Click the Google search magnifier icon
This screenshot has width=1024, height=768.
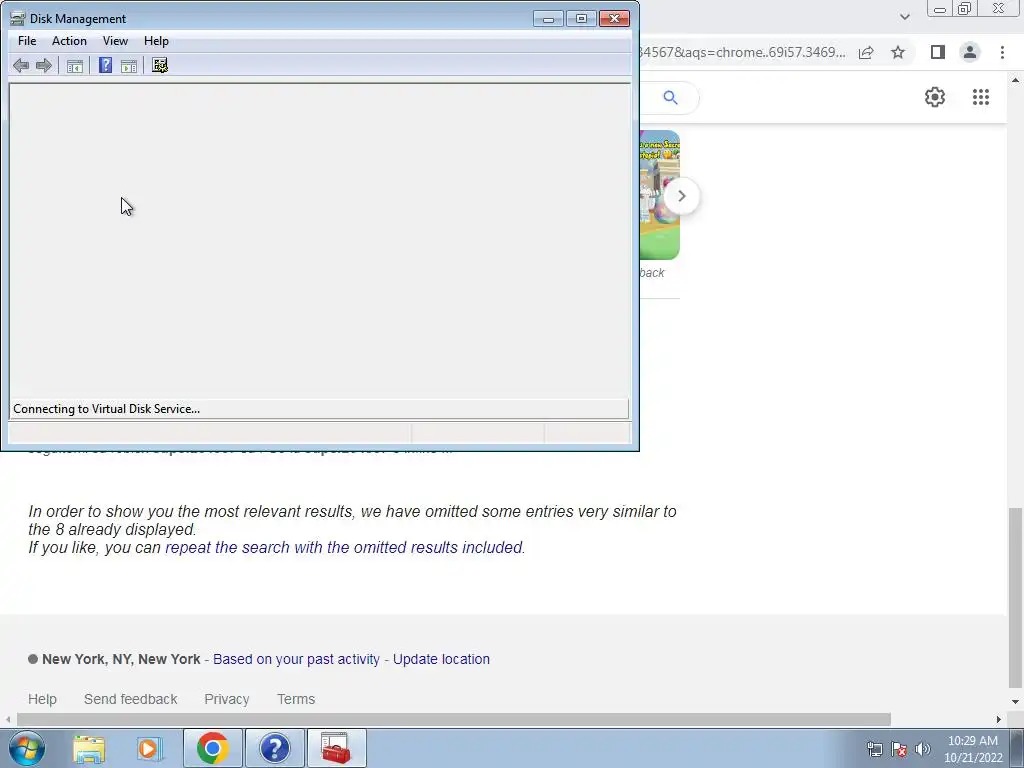tap(670, 97)
